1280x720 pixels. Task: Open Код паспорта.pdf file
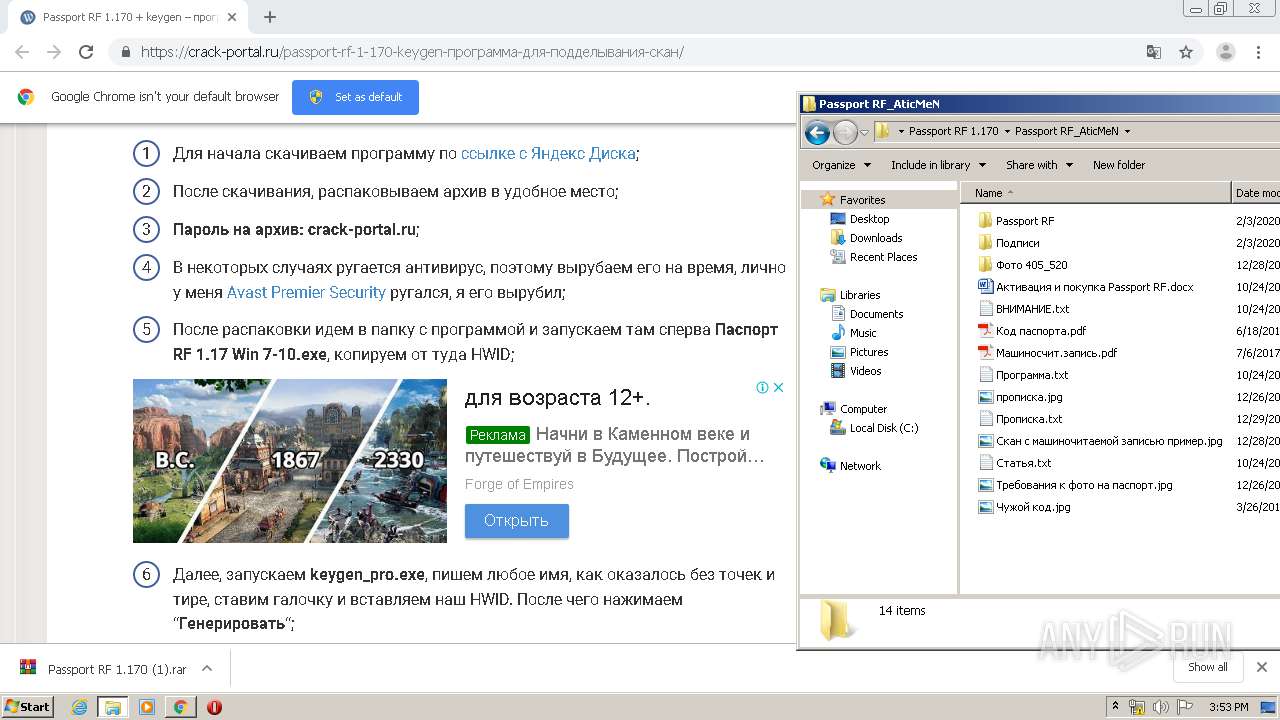[1032, 331]
